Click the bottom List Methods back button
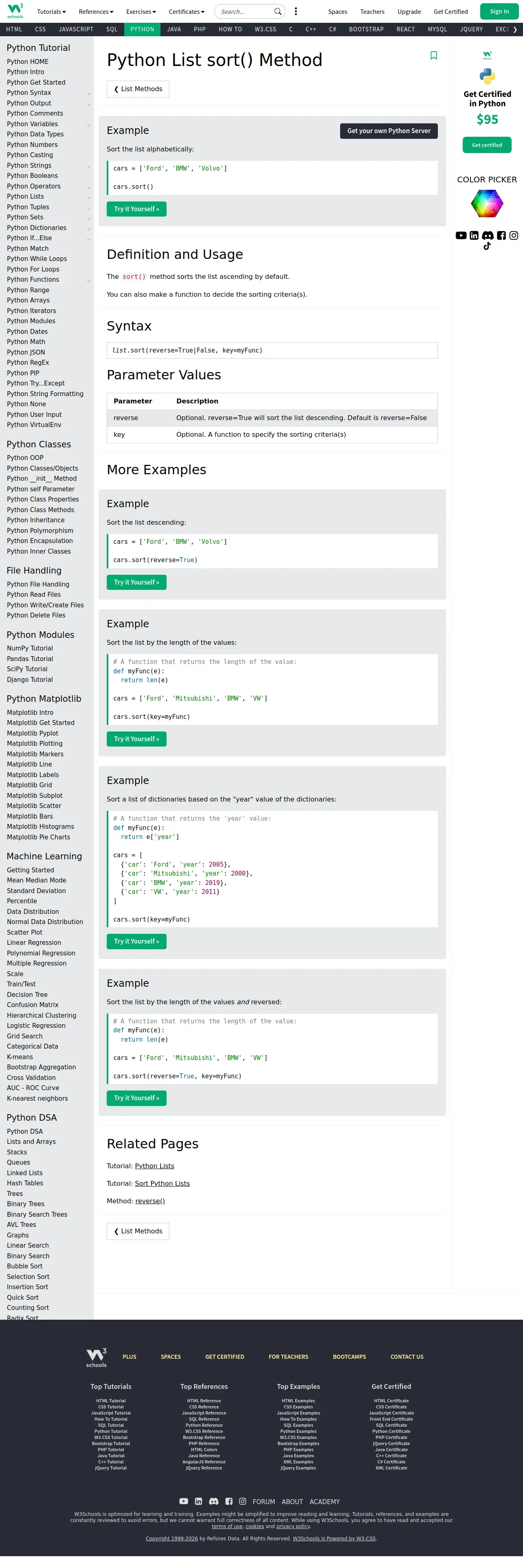This screenshot has width=523, height=1568. pyautogui.click(x=138, y=1231)
